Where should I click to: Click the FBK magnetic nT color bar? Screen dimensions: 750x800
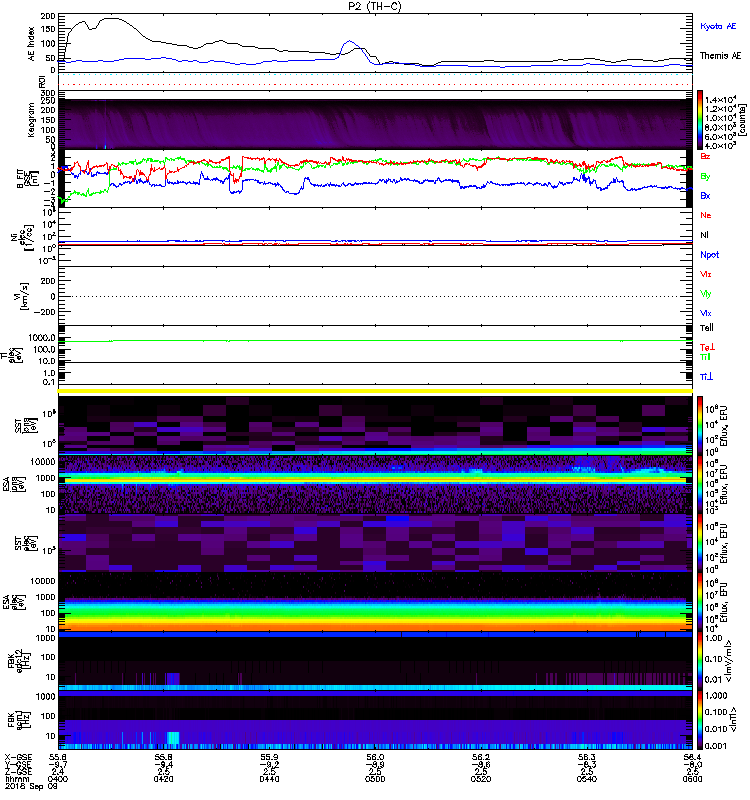(700, 720)
